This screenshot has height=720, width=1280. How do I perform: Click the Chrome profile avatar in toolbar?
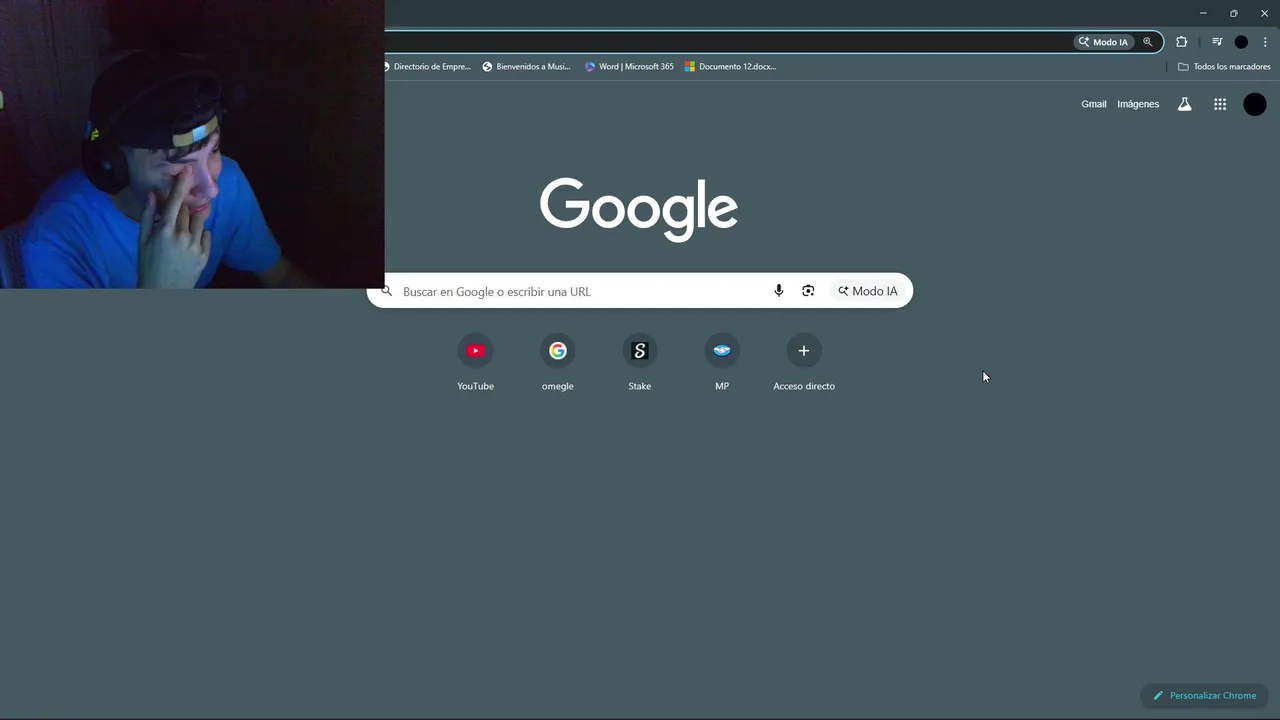[x=1241, y=42]
